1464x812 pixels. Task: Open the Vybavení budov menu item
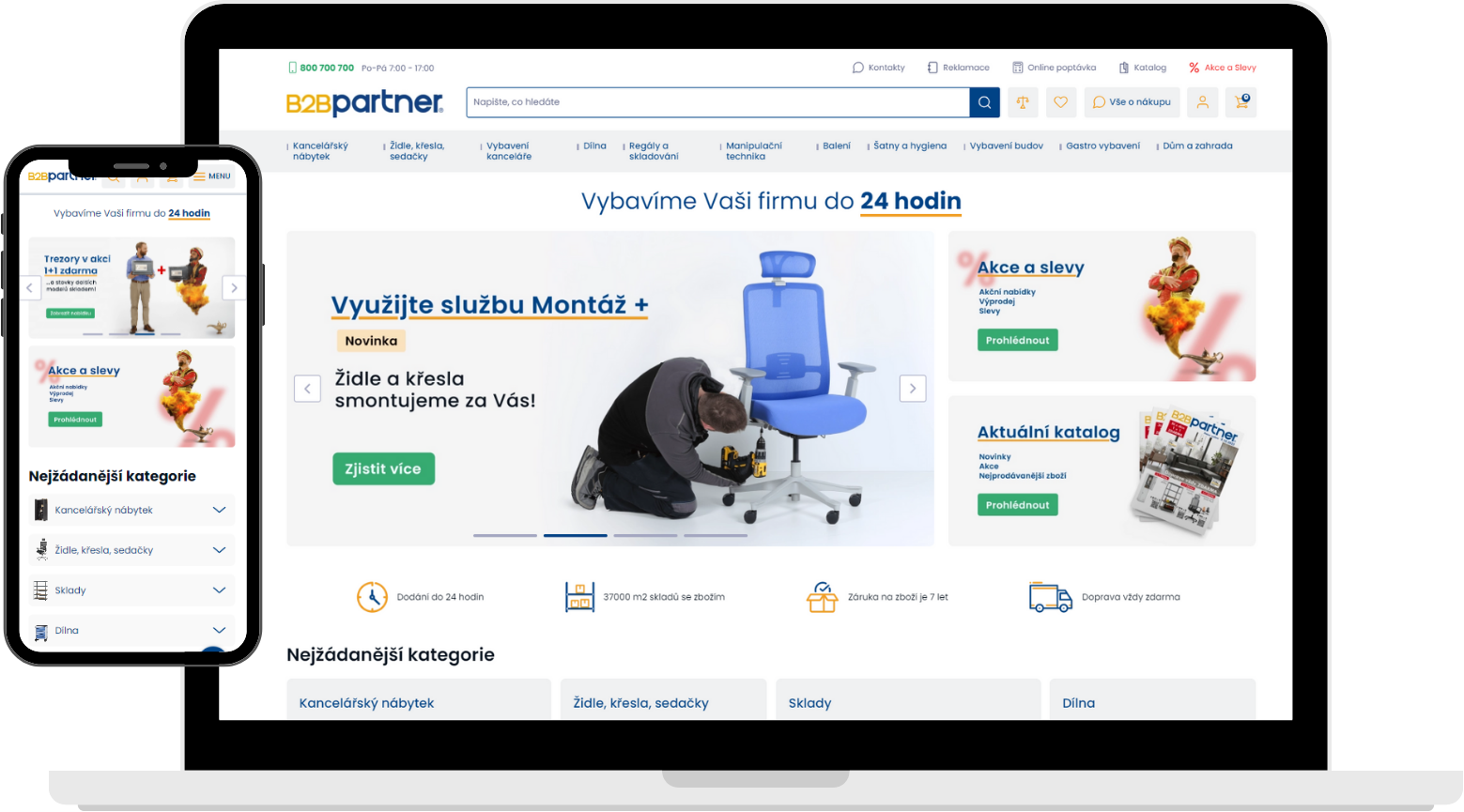point(1007,146)
